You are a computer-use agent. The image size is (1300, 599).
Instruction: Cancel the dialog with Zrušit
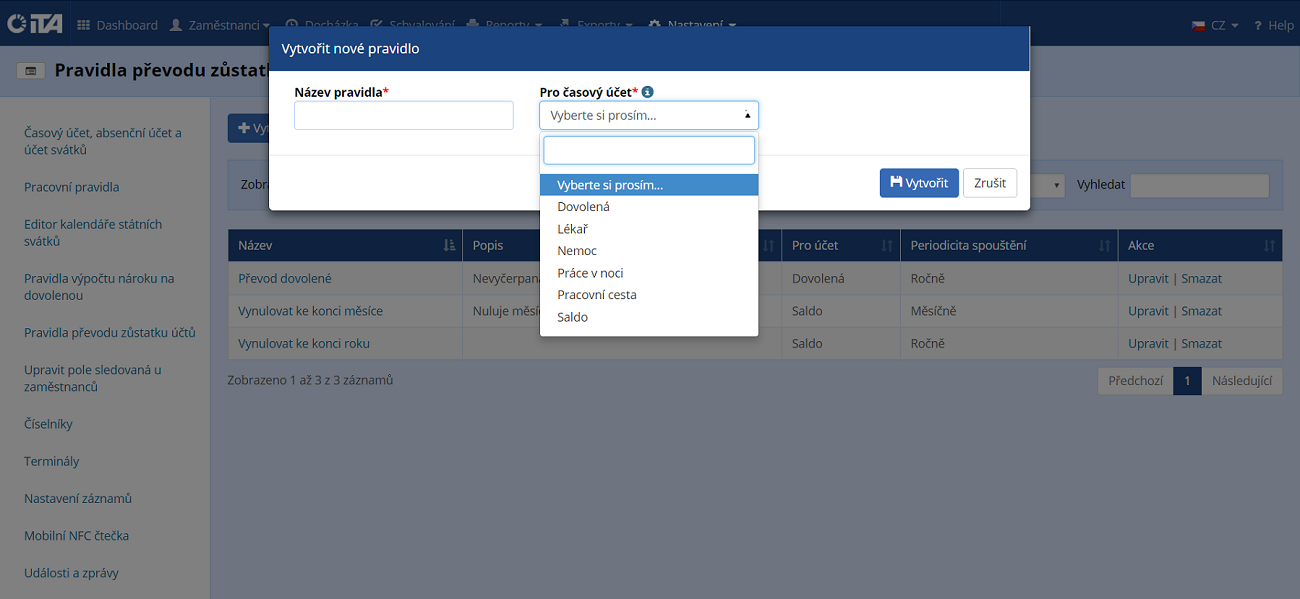tap(989, 183)
